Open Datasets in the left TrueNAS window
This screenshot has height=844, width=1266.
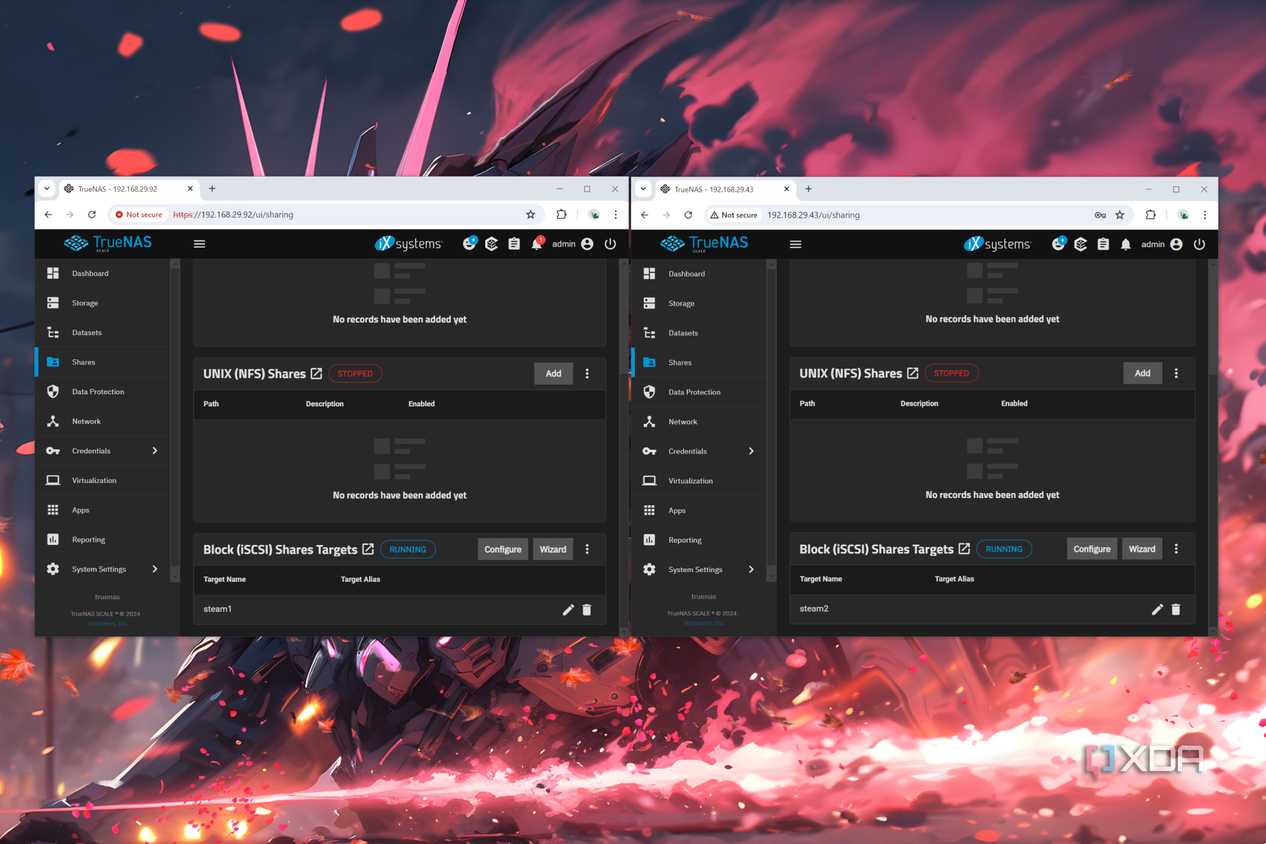pos(87,333)
